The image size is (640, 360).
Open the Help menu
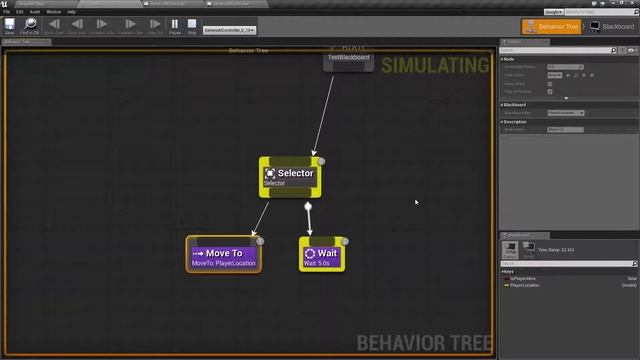coord(71,12)
